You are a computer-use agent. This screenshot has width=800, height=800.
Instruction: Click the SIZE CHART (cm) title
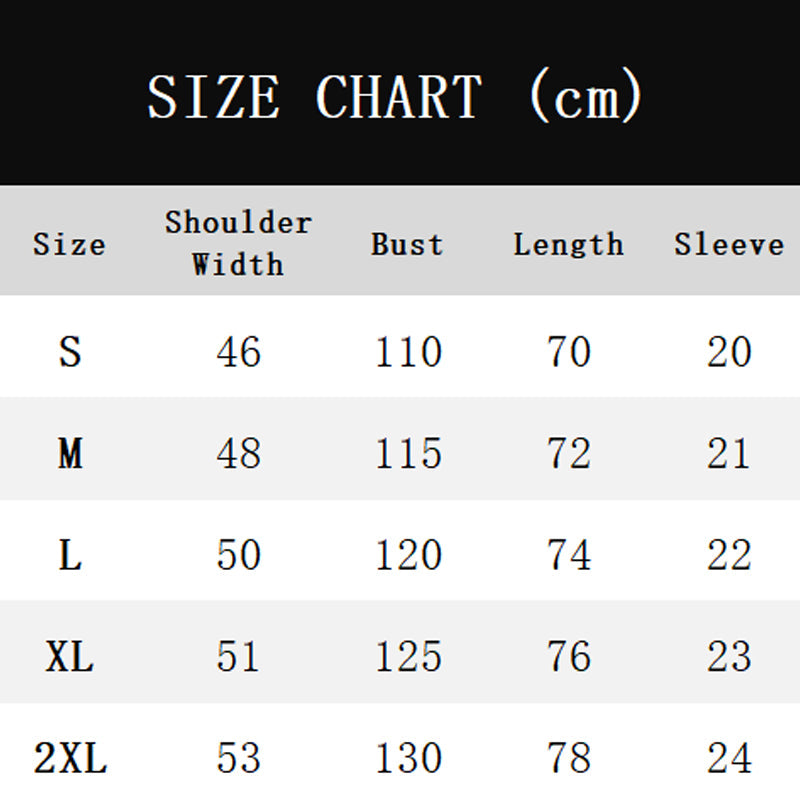[x=395, y=97]
